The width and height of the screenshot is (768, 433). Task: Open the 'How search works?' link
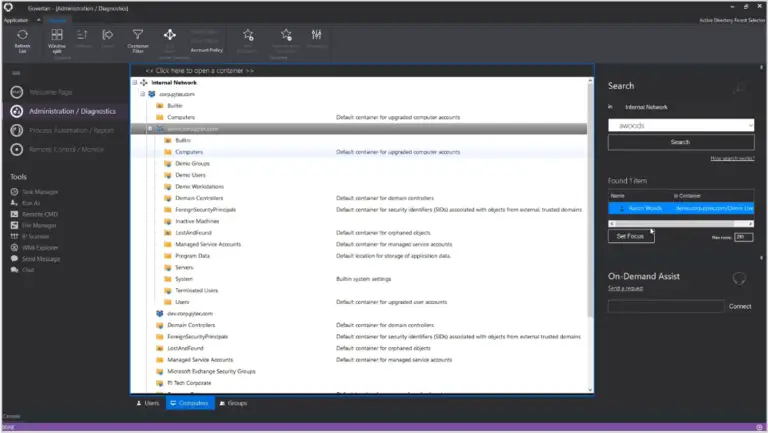732,158
